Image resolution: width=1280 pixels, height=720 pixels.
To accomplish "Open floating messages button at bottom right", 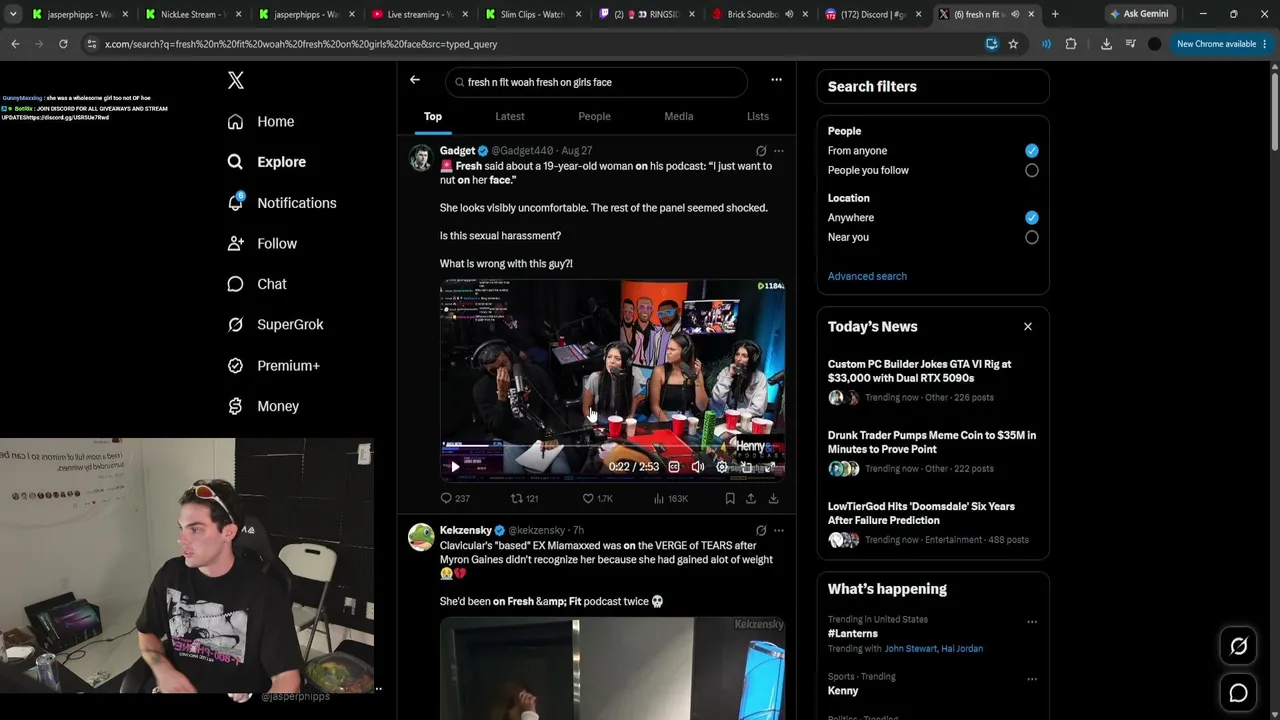I will click(1238, 692).
